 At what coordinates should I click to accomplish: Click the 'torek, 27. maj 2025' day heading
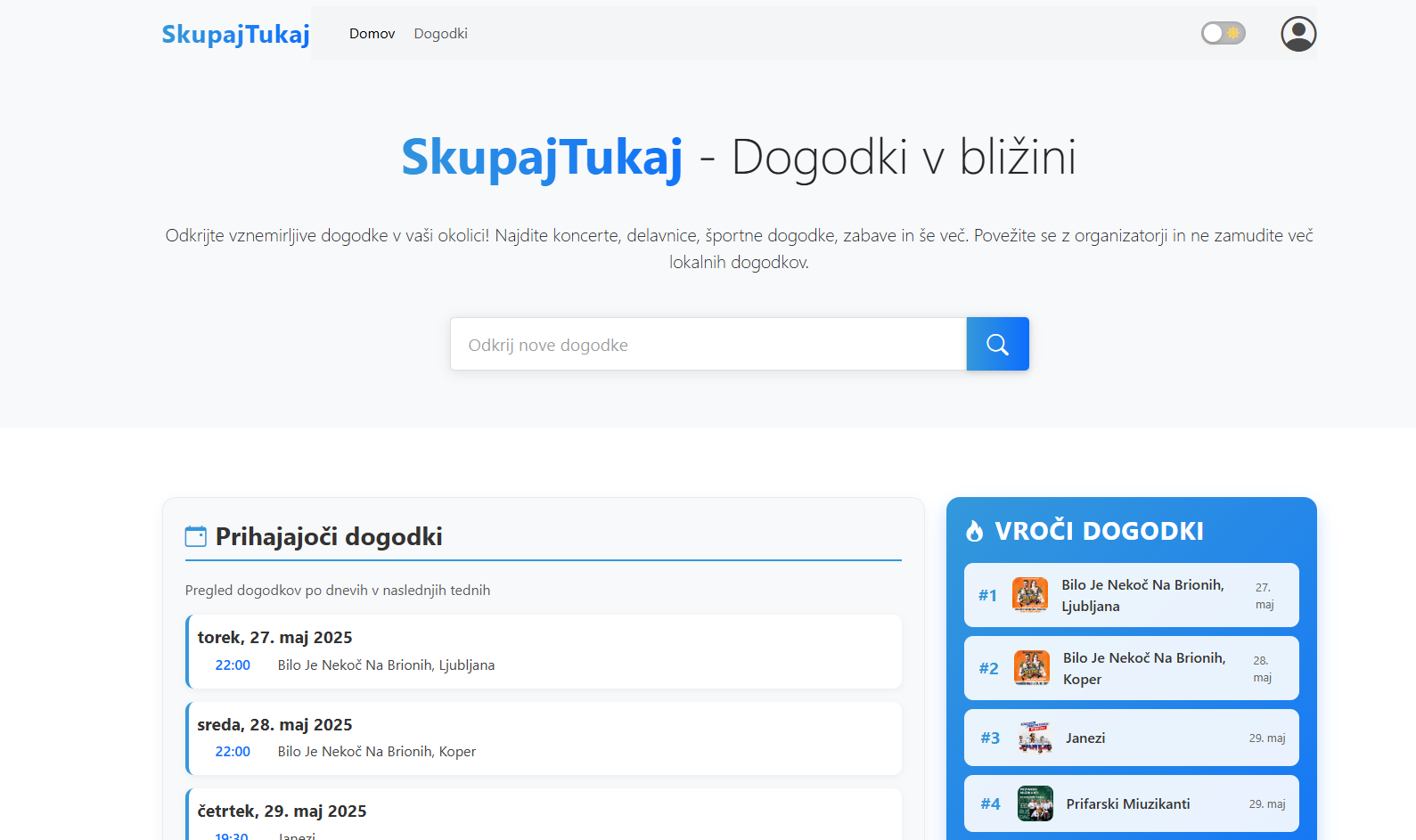pos(274,638)
